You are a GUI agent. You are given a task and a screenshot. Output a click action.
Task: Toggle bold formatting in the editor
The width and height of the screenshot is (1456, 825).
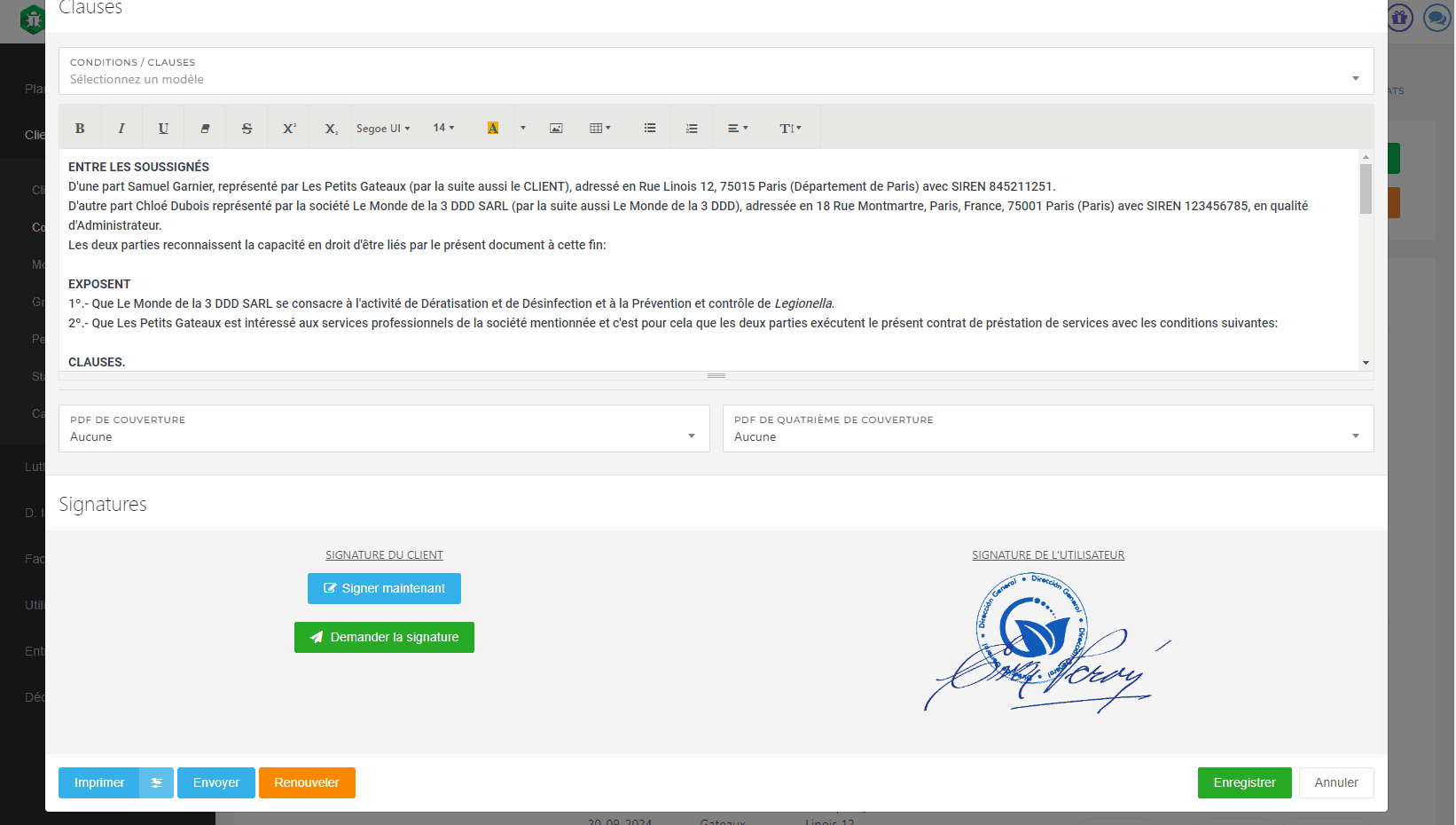[x=80, y=128]
